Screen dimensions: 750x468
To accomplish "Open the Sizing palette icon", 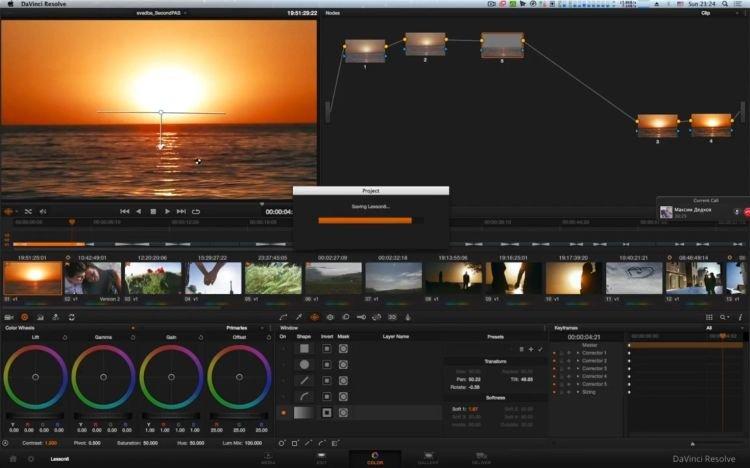I will [x=377, y=317].
